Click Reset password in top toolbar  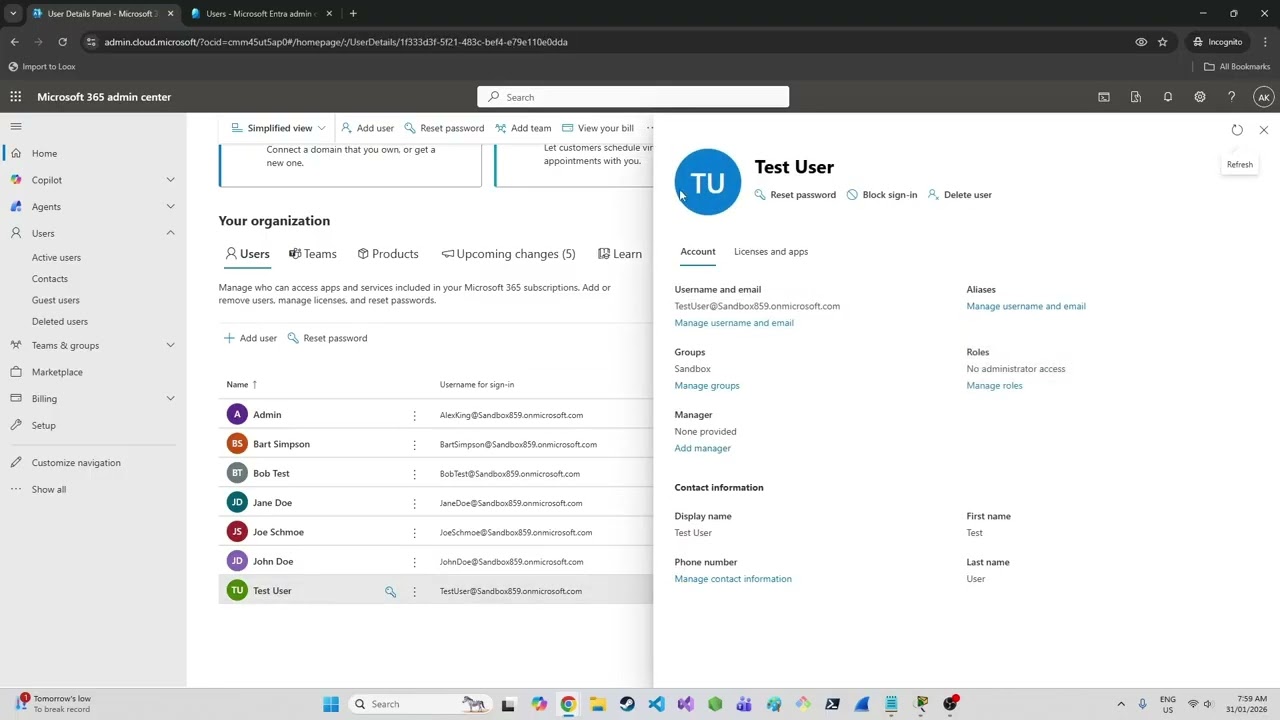[x=444, y=128]
